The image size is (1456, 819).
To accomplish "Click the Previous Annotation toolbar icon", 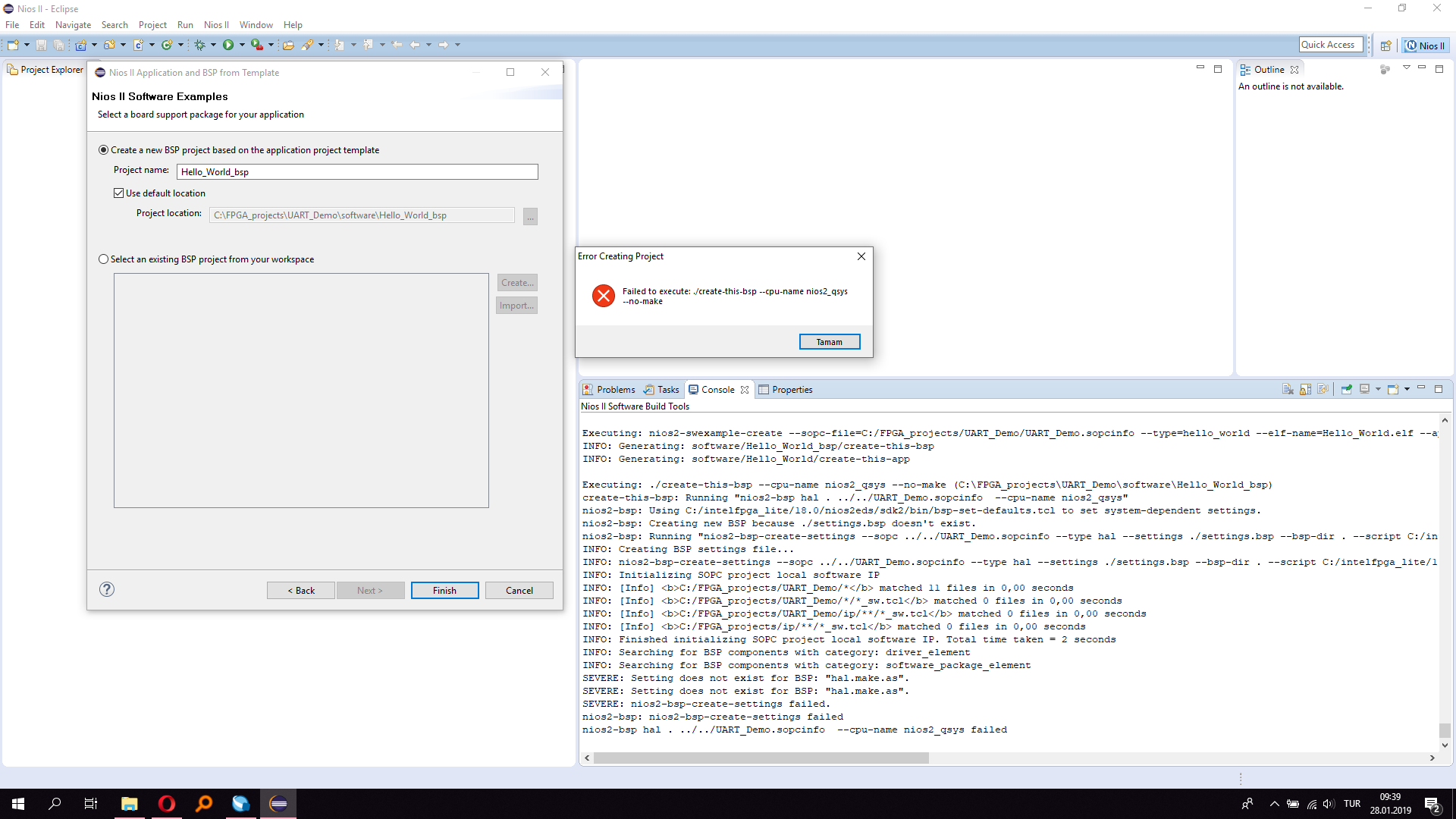I will [368, 45].
